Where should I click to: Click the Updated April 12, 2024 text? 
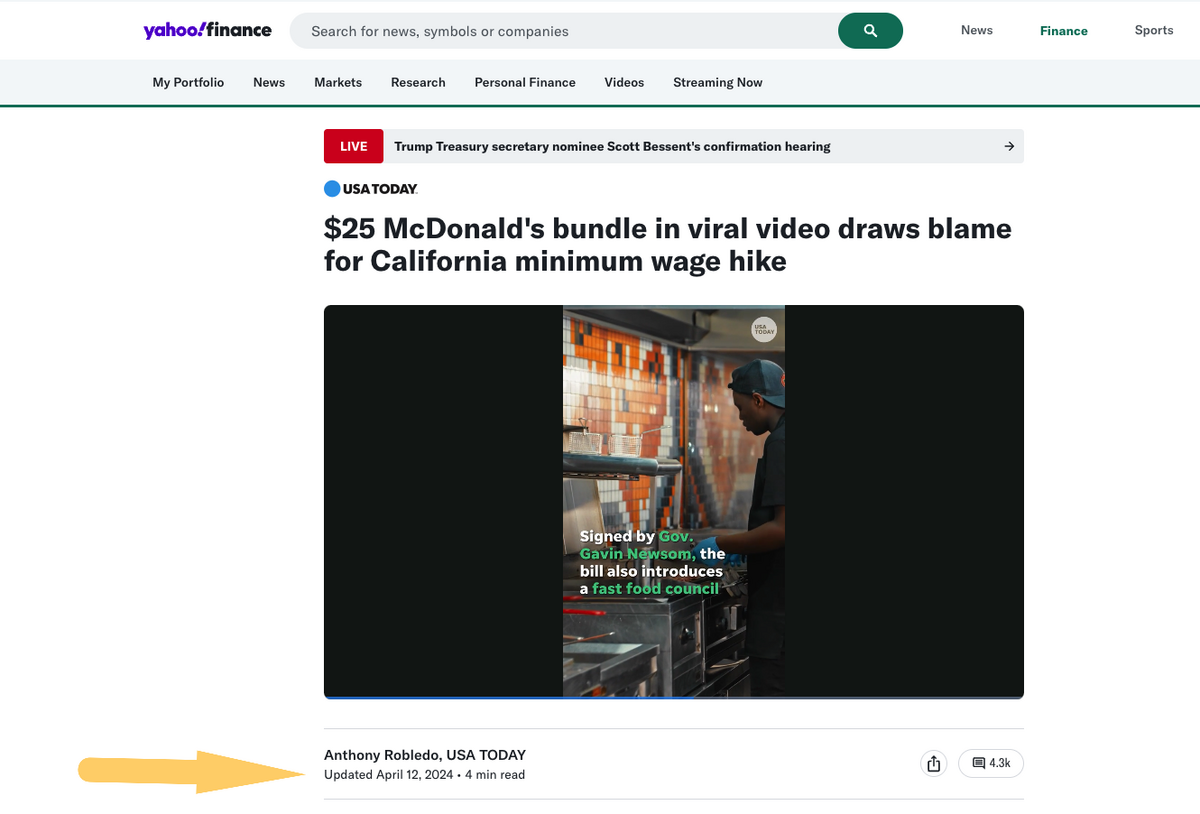coord(388,775)
